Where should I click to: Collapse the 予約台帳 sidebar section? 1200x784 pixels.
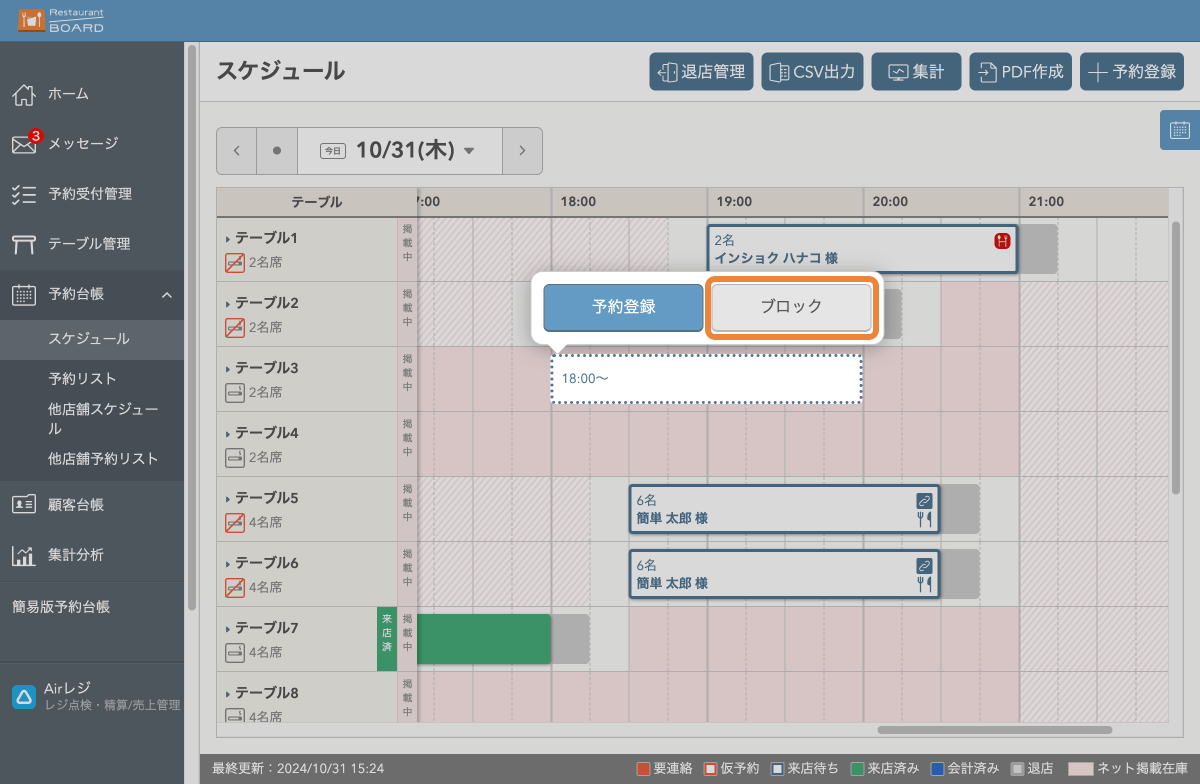pos(167,295)
